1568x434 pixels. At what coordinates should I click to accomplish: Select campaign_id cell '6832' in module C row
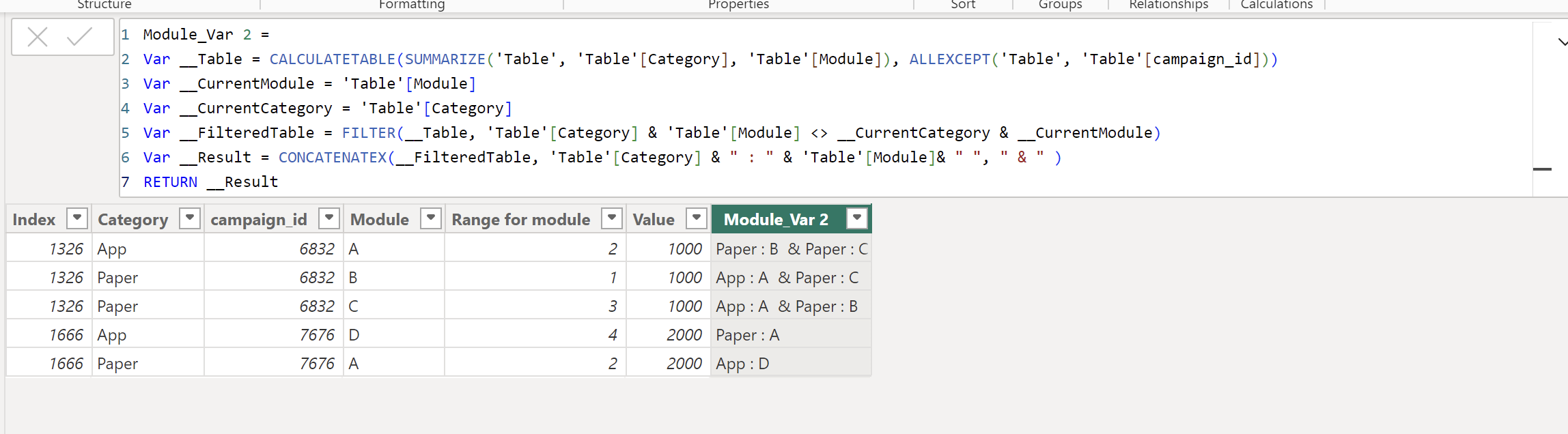click(274, 306)
